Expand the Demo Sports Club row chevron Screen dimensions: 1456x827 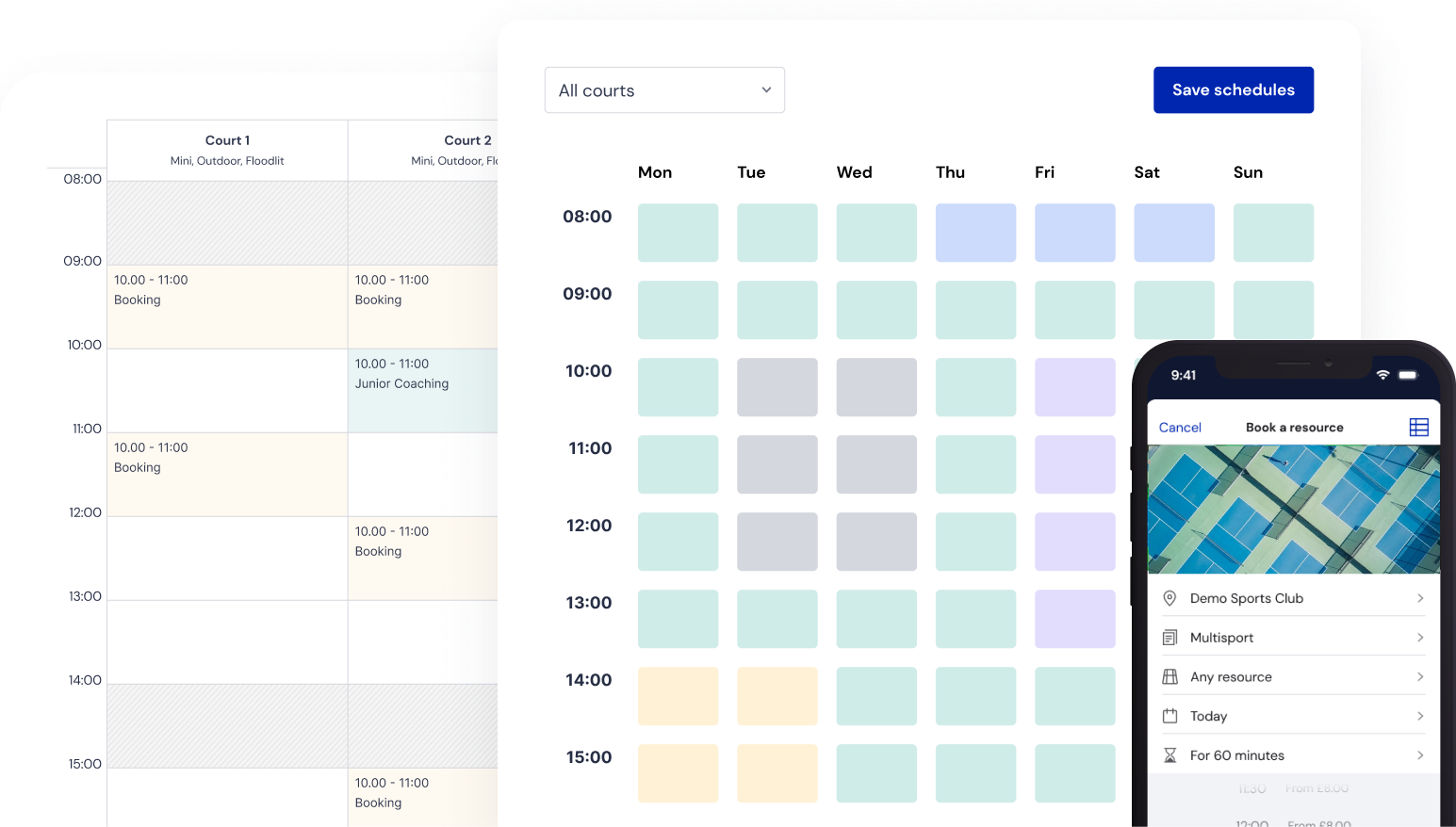coord(1420,598)
